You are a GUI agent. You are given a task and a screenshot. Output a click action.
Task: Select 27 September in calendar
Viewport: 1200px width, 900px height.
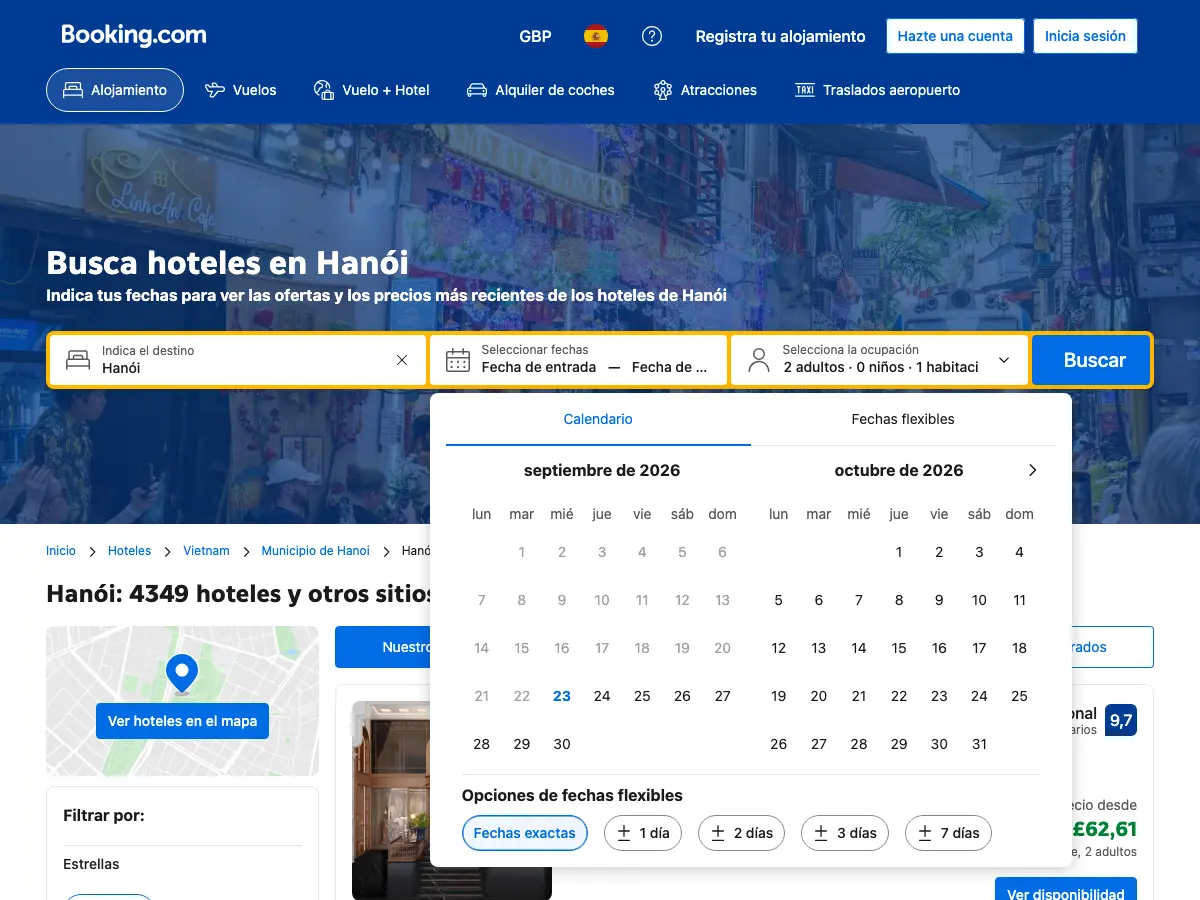click(x=722, y=696)
